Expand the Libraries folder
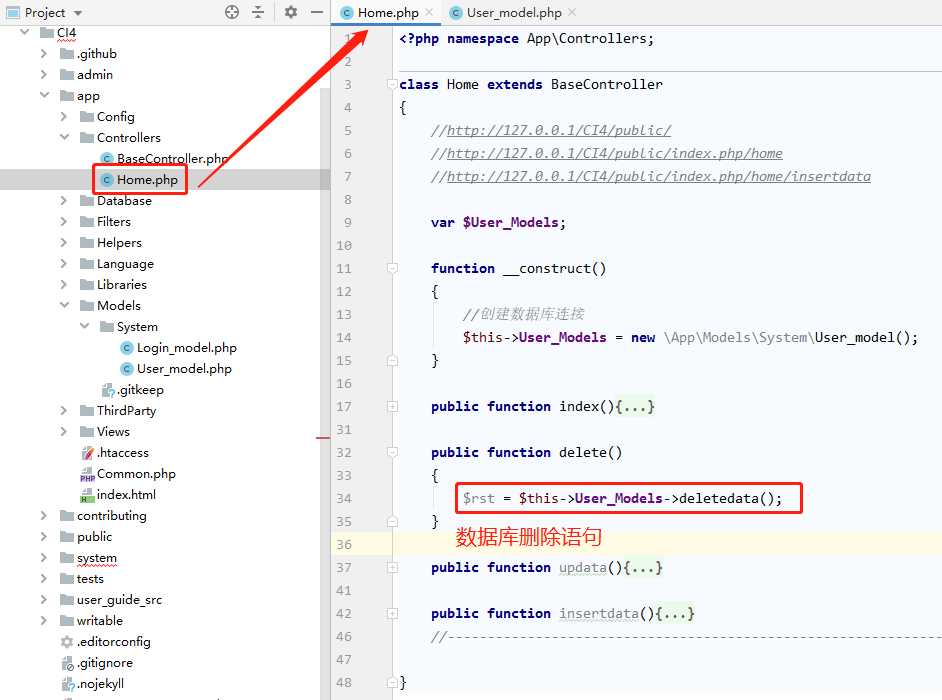 pos(64,284)
